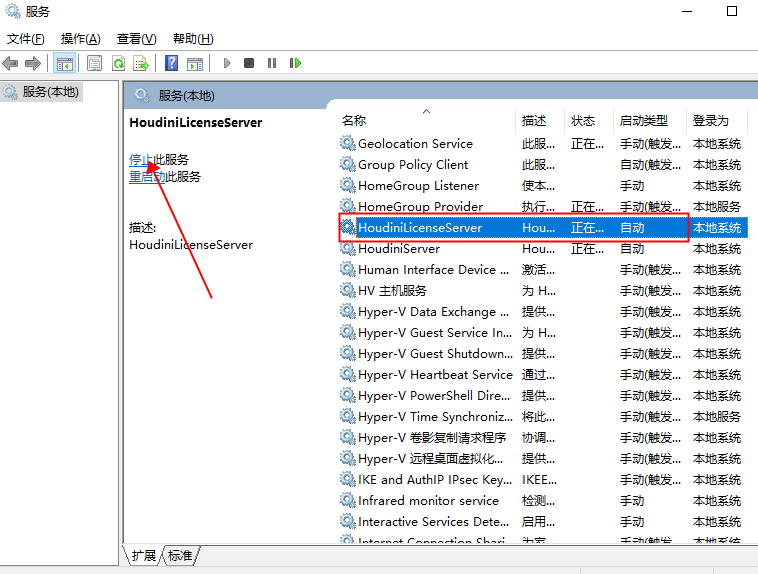The width and height of the screenshot is (758, 574).
Task: Select the Hyper-V Data Exchange row
Action: pos(543,312)
